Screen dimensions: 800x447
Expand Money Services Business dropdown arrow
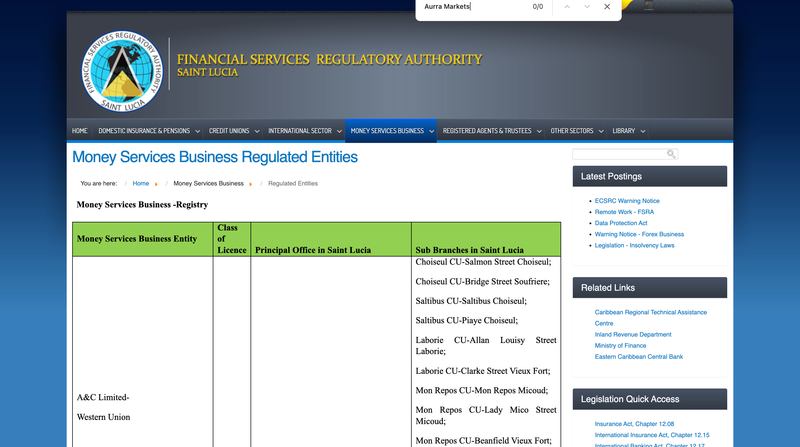432,132
